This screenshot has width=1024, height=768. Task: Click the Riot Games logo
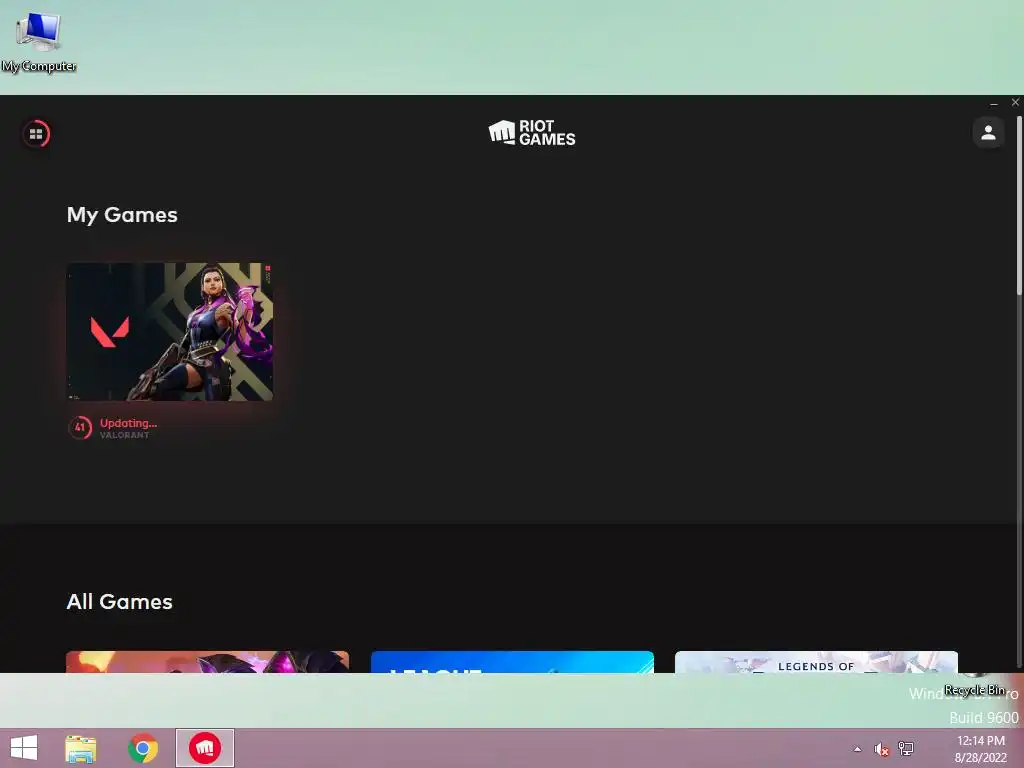coord(532,133)
